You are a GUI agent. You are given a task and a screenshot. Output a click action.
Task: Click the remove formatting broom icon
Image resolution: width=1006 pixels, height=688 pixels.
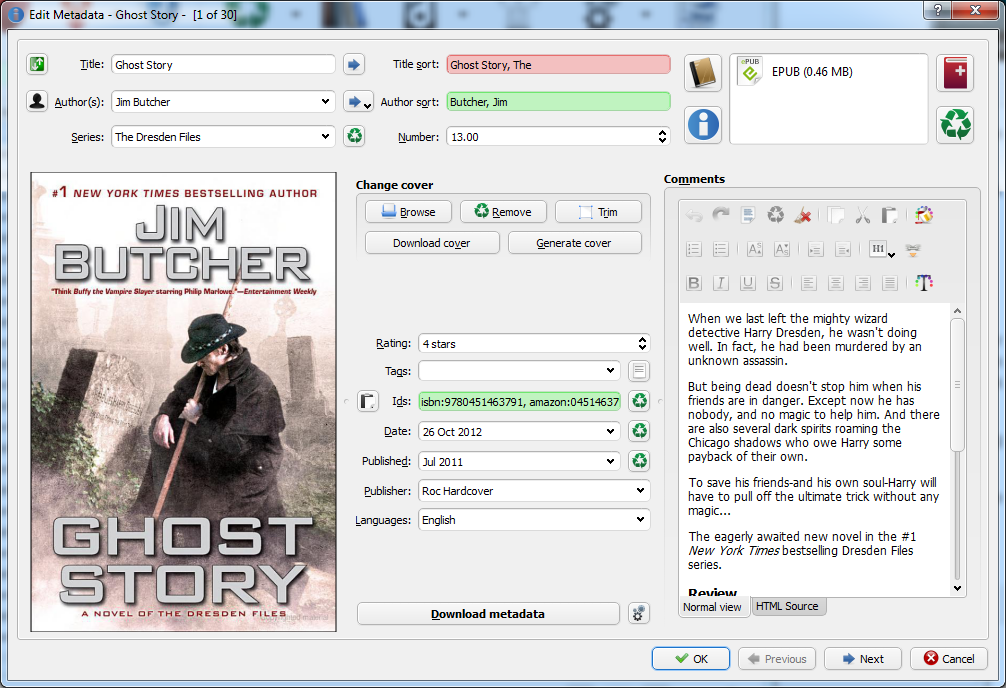coord(803,215)
